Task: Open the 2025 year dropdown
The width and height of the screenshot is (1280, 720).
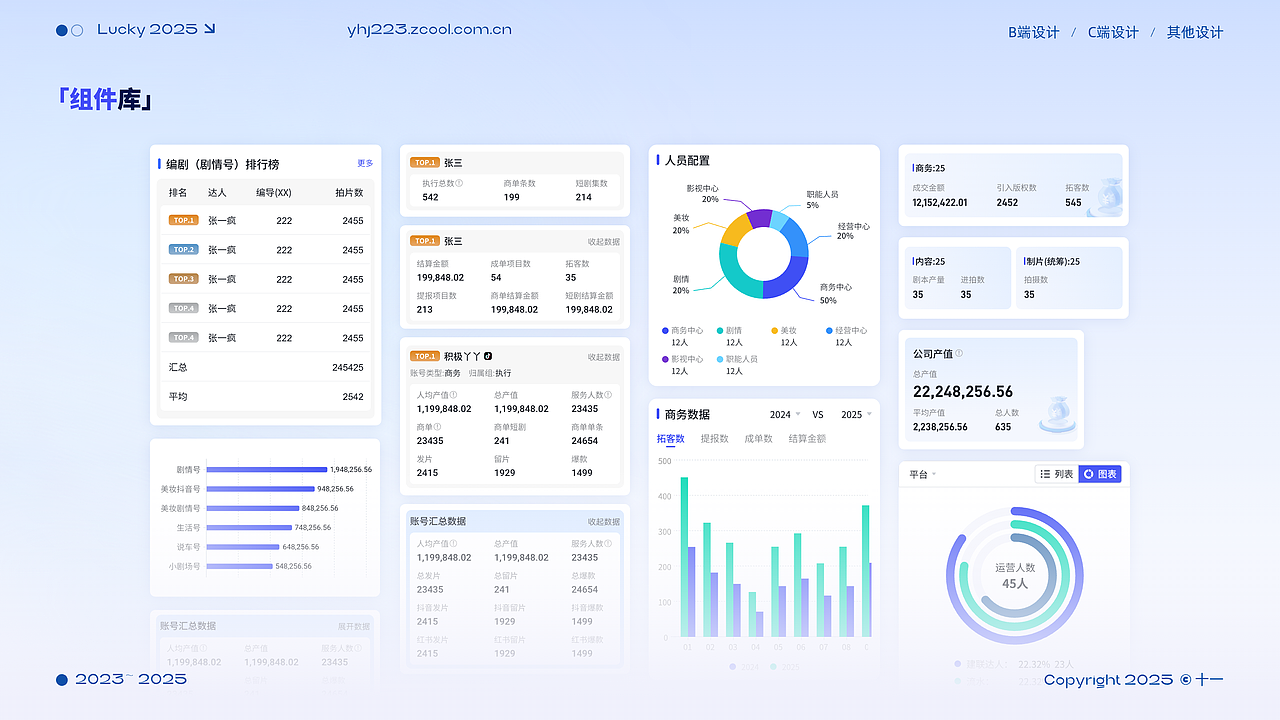Action: [856, 414]
